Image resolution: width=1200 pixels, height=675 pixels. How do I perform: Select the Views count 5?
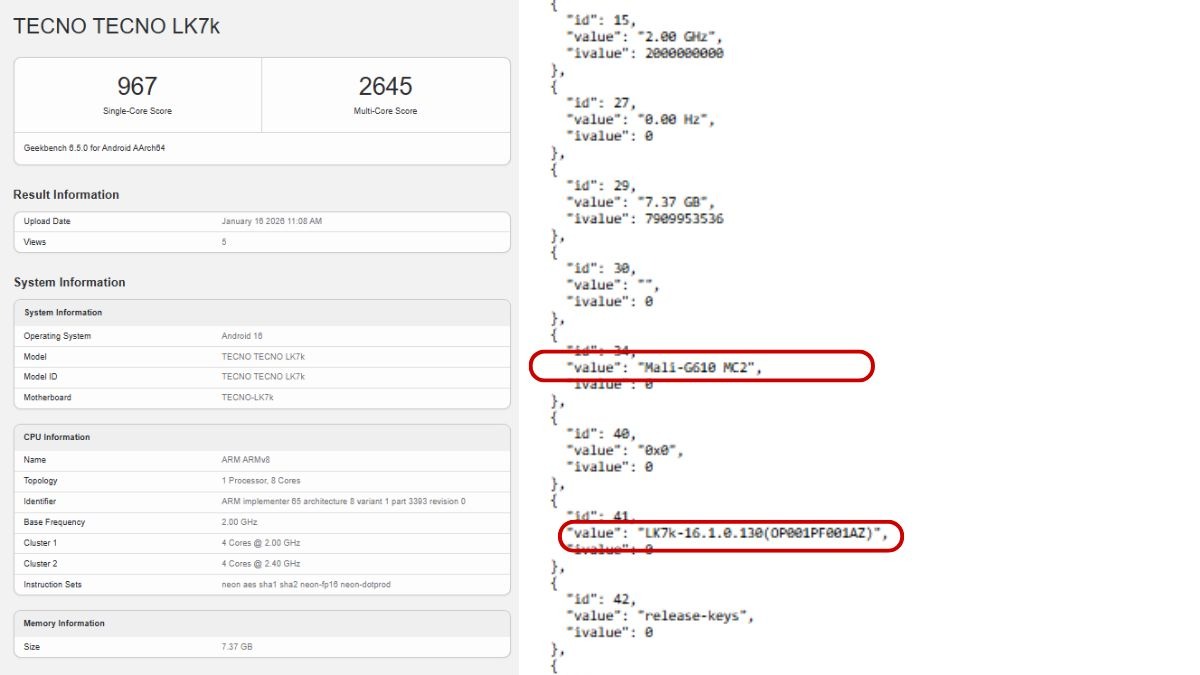[x=224, y=242]
